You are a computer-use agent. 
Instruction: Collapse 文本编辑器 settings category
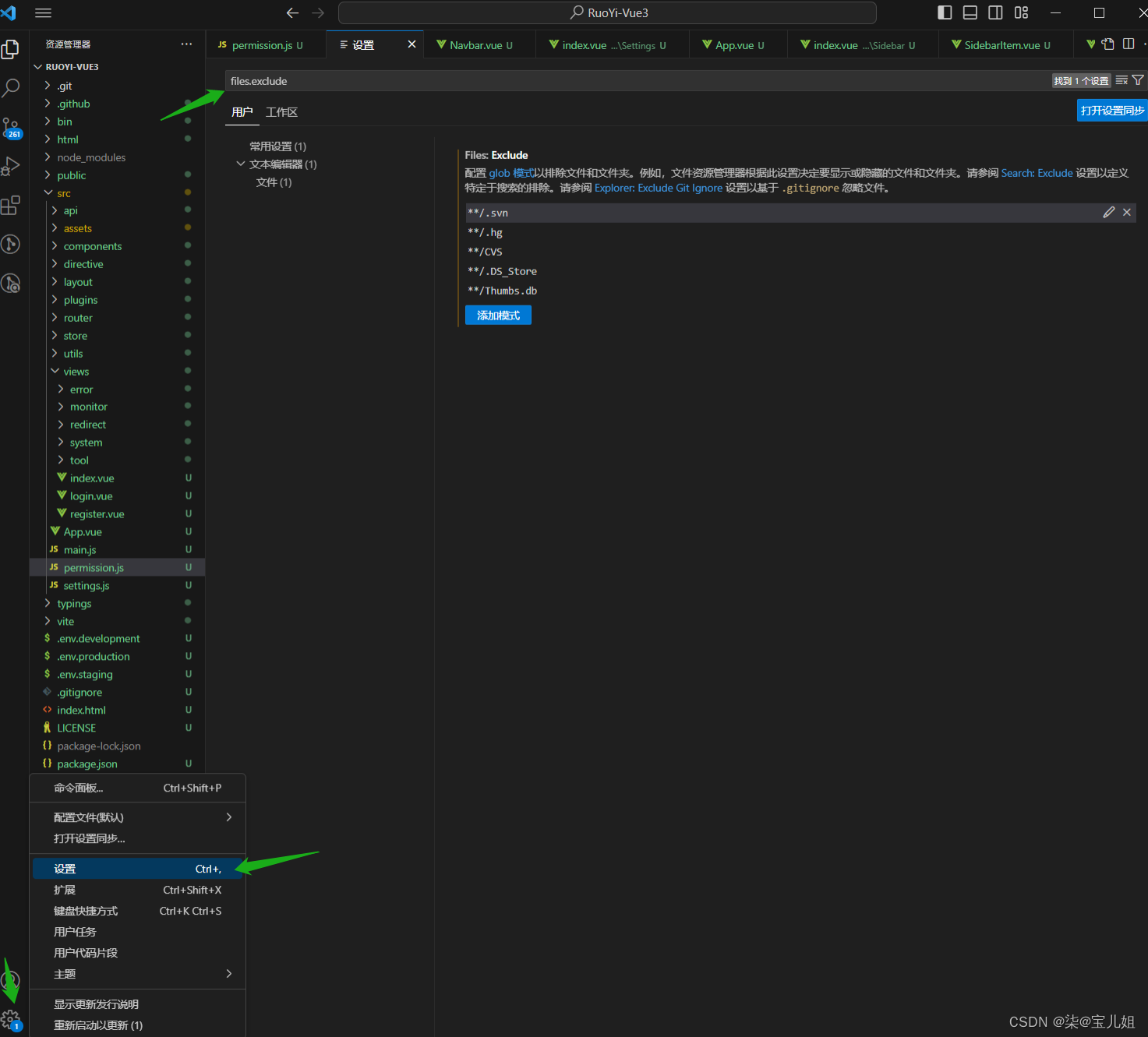pyautogui.click(x=241, y=164)
